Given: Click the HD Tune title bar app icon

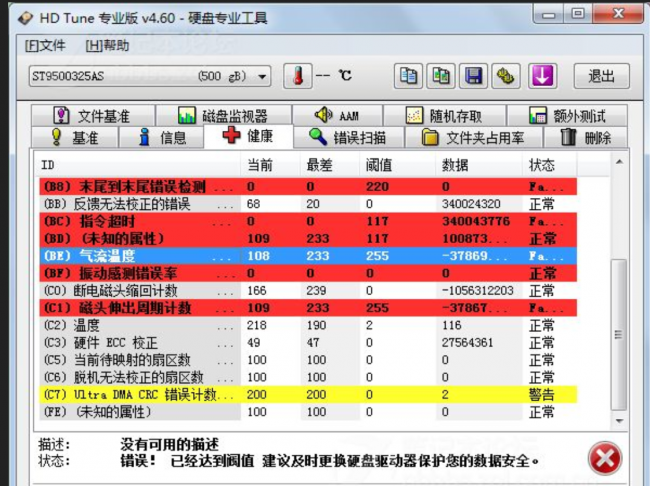Looking at the screenshot, I should pos(26,18).
